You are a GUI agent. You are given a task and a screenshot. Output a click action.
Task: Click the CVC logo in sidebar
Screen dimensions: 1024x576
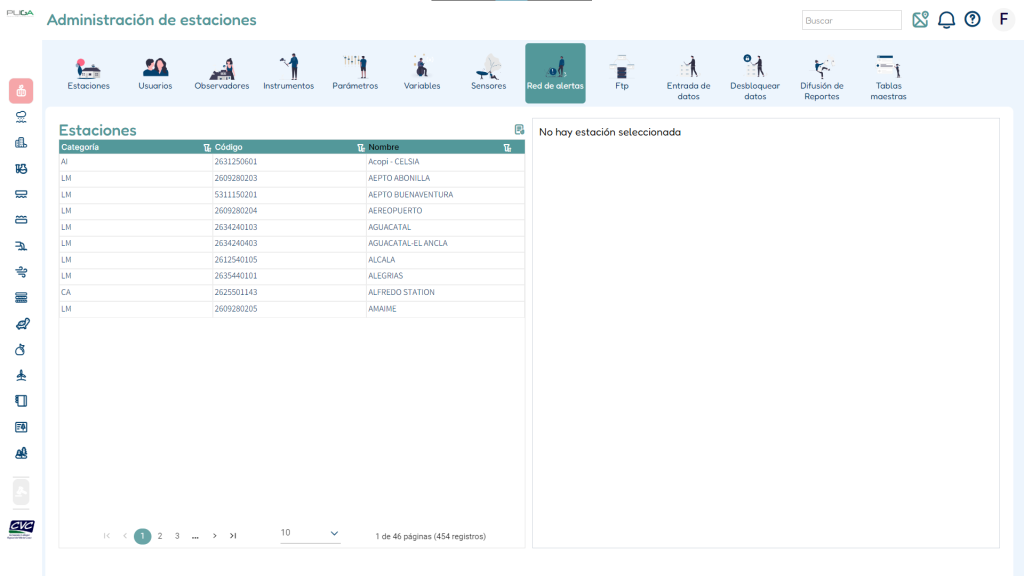pos(21,529)
